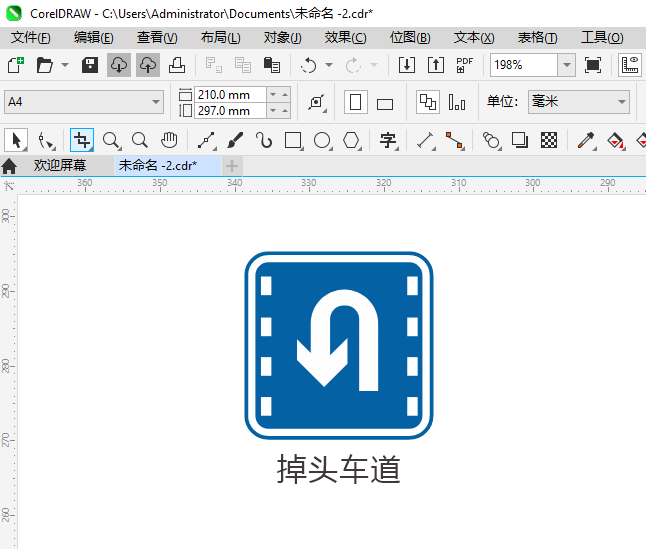646x549 pixels.
Task: Select the Drop Shadow tool
Action: pos(520,140)
